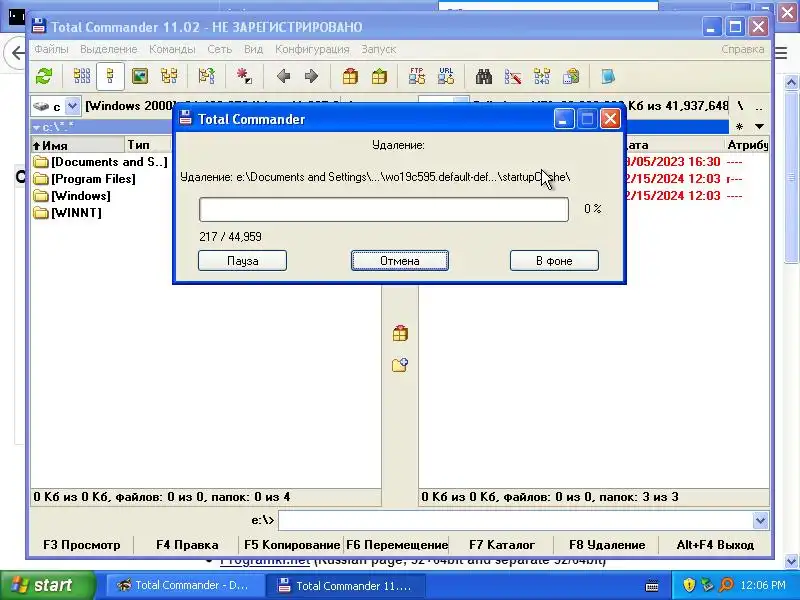Click the F7 Каталог button
This screenshot has height=600, width=800.
click(502, 545)
